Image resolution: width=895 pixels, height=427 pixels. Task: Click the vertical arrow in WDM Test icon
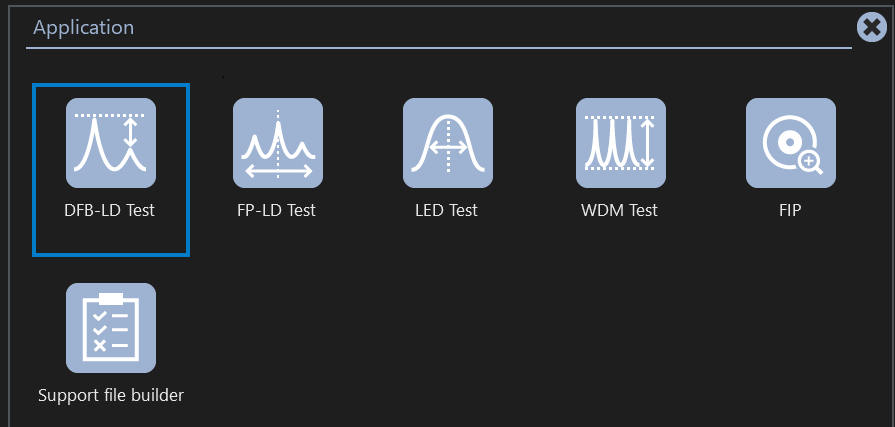pos(646,142)
